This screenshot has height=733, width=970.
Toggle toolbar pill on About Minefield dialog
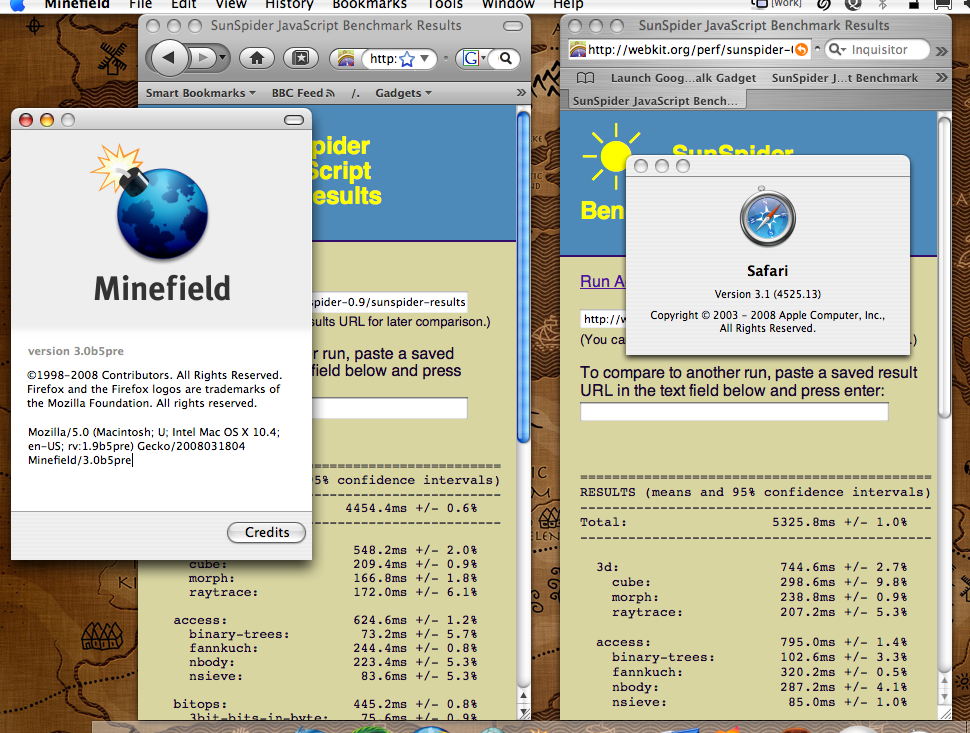pyautogui.click(x=294, y=120)
